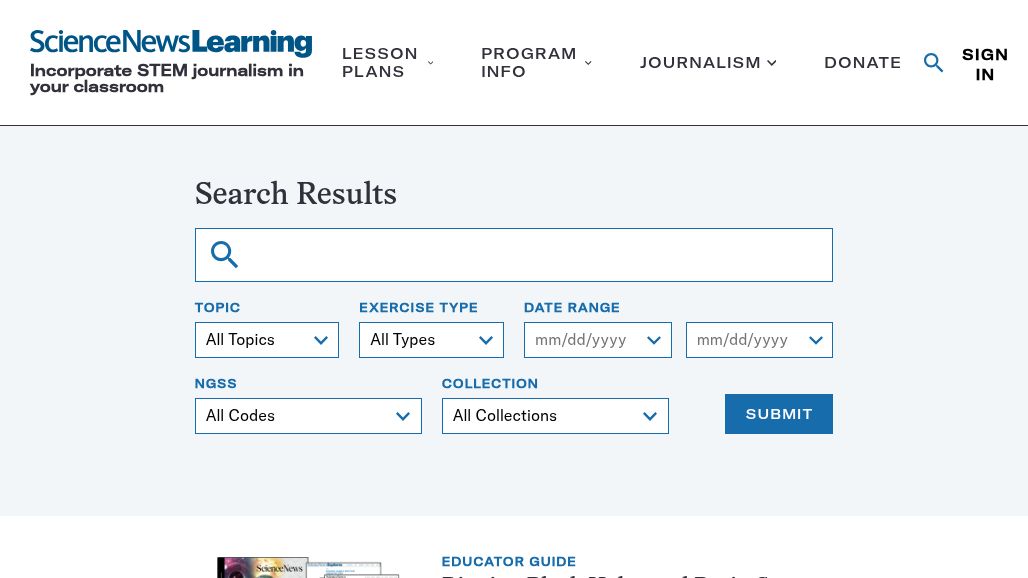Click the Educator Guide result thumbnail
The height and width of the screenshot is (578, 1028).
[307, 567]
